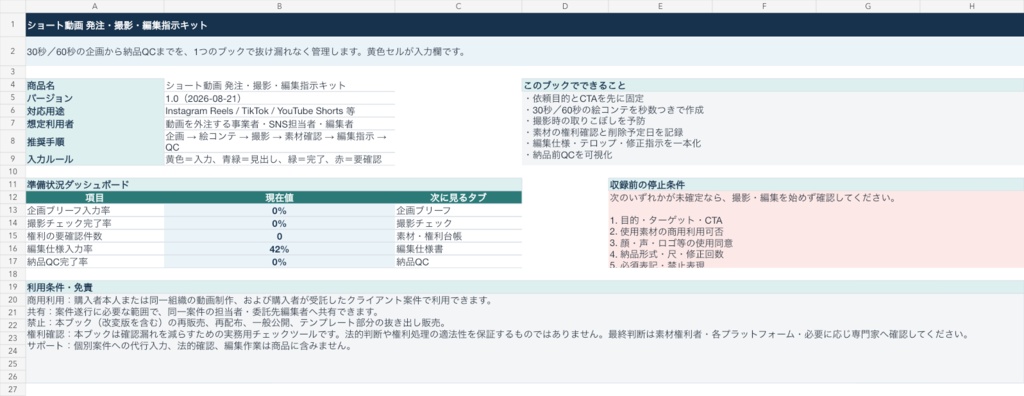This screenshot has width=1024, height=396.
Task: Select the 権利の要確認件数 row label
Action: (95, 236)
